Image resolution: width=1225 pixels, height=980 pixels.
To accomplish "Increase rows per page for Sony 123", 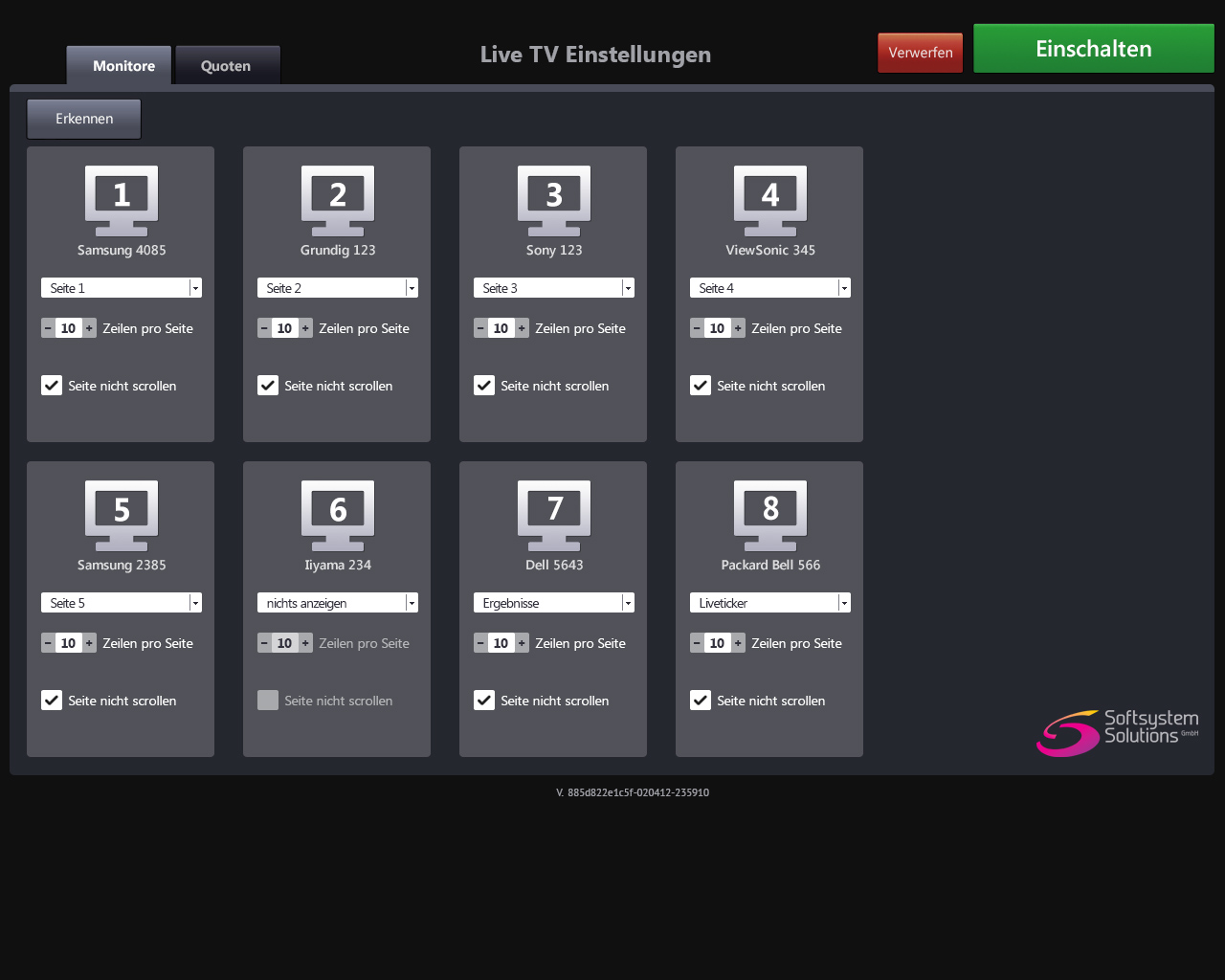I will click(x=523, y=328).
